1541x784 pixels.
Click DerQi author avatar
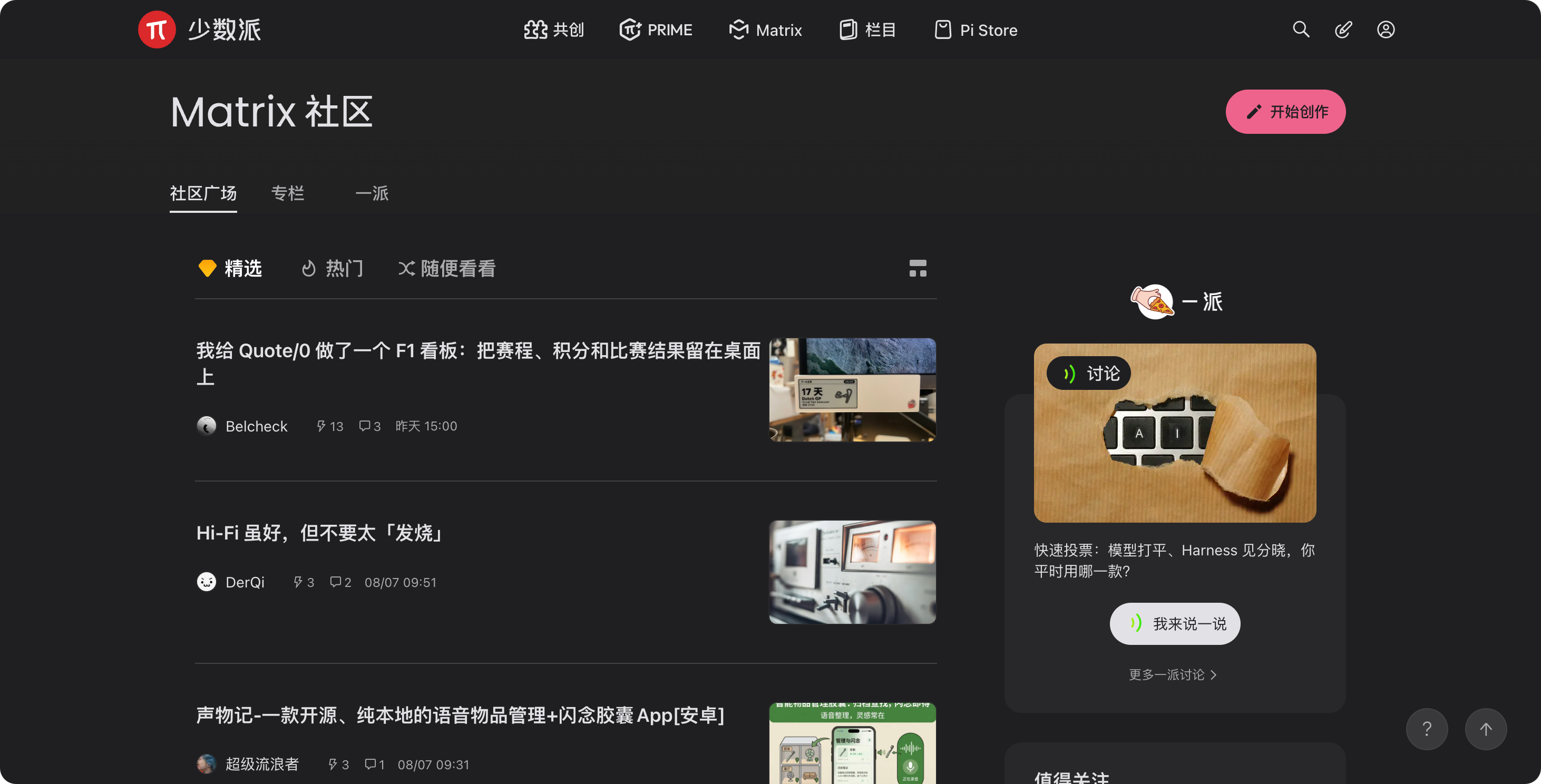207,582
